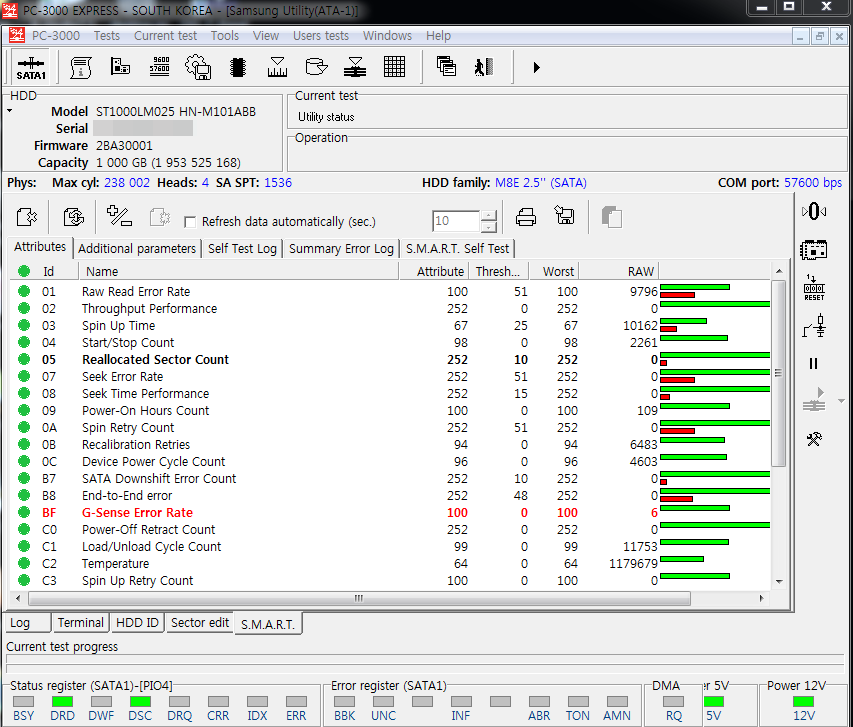Viewport: 853px width, 727px height.
Task: Open the Tools menu
Action: pos(225,36)
